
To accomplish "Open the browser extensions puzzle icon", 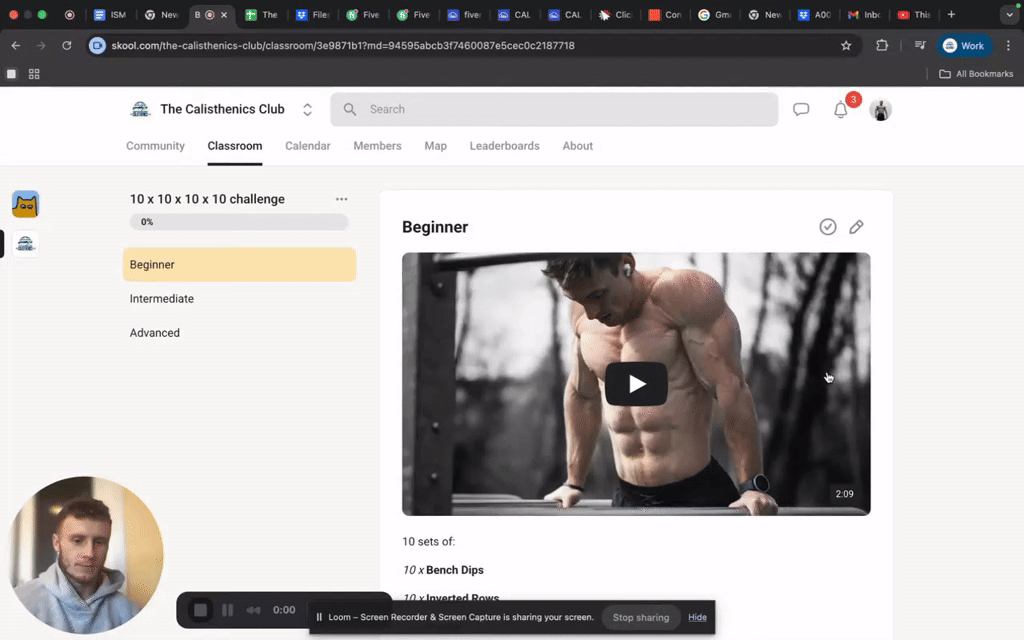I will (882, 46).
